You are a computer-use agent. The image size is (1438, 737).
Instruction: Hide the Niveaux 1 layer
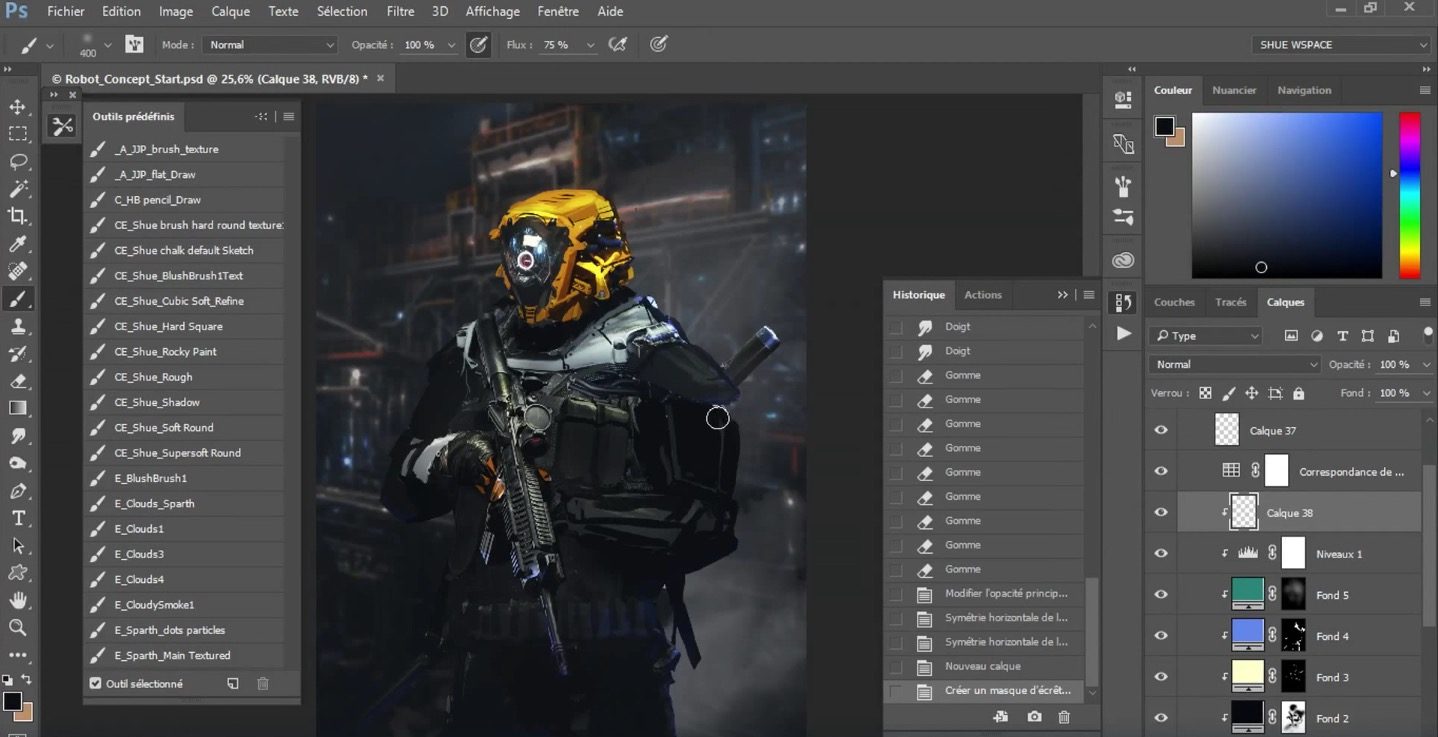pos(1161,553)
